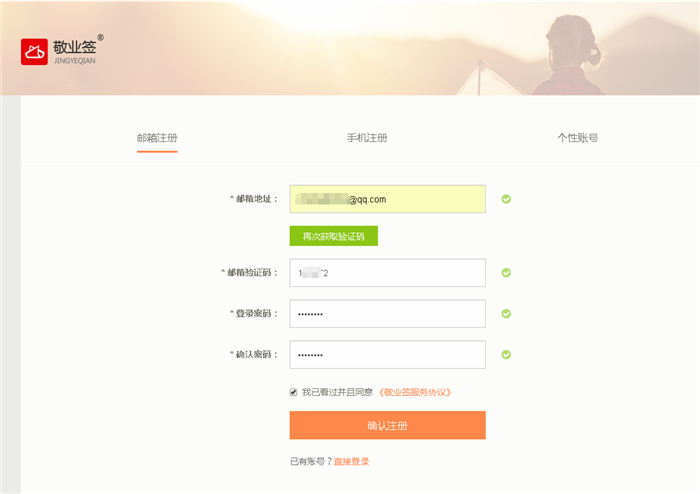Click the green checkmark beside 确认密码 field
This screenshot has height=494, width=700.
pyautogui.click(x=506, y=354)
